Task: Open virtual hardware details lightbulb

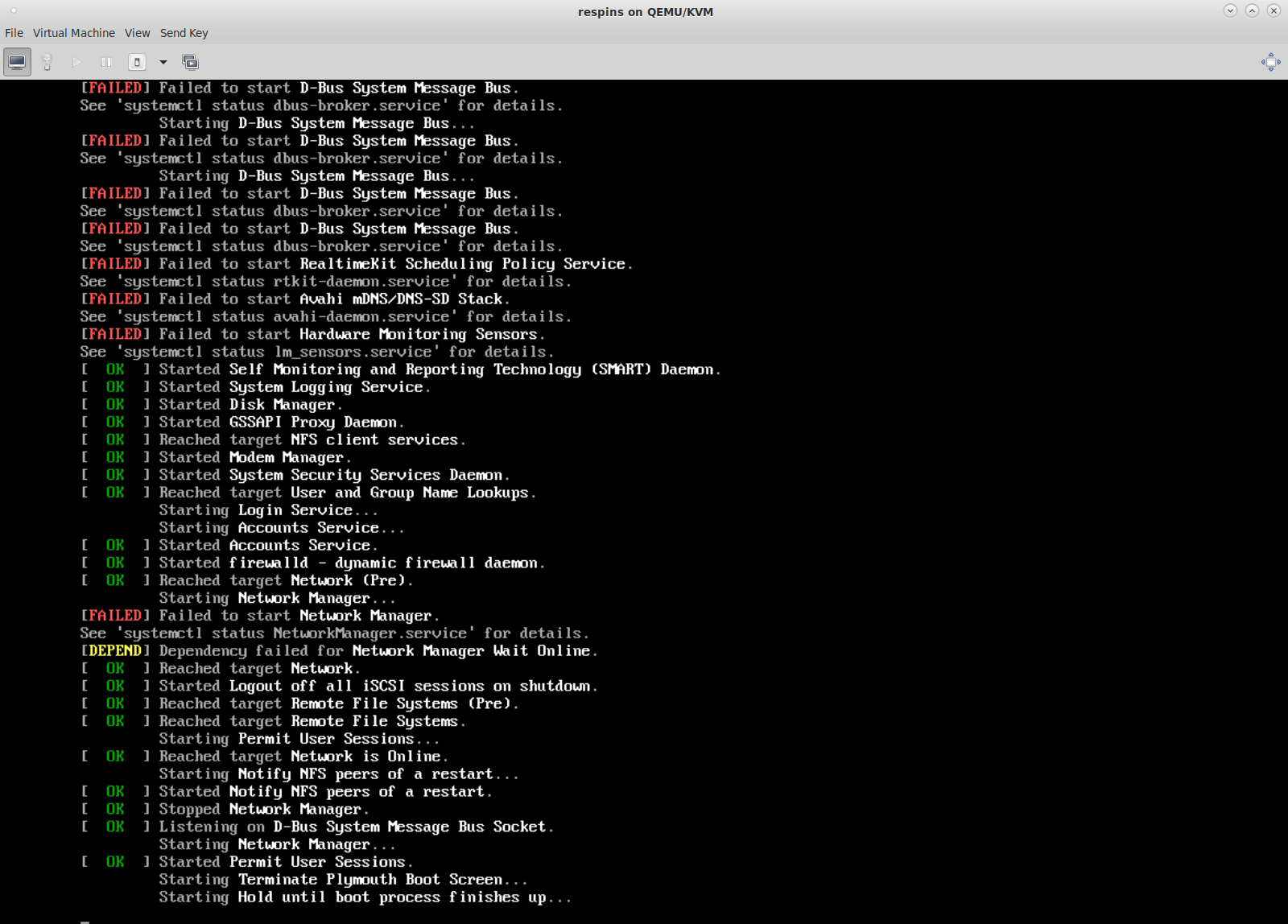Action: 47,62
